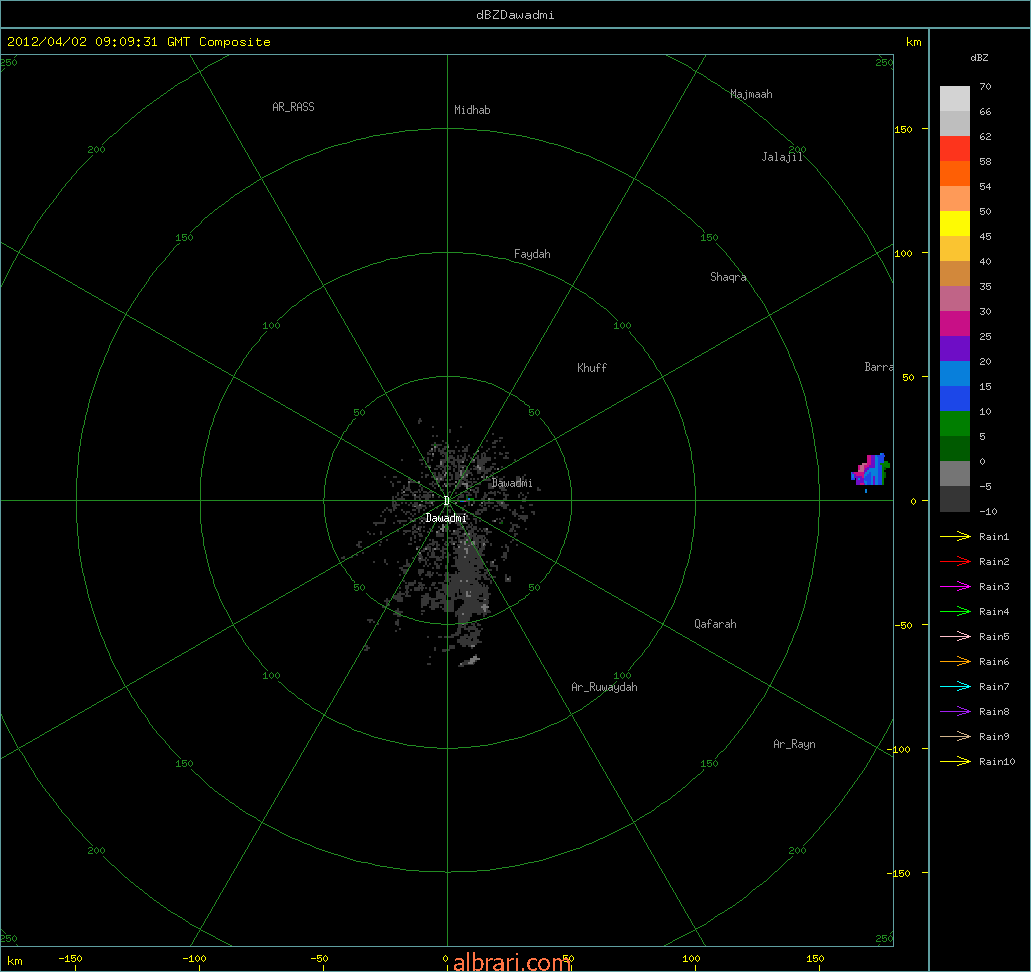Select the green 5 dBZ color swatch
Viewport: 1031px width, 972px height.
(x=955, y=424)
